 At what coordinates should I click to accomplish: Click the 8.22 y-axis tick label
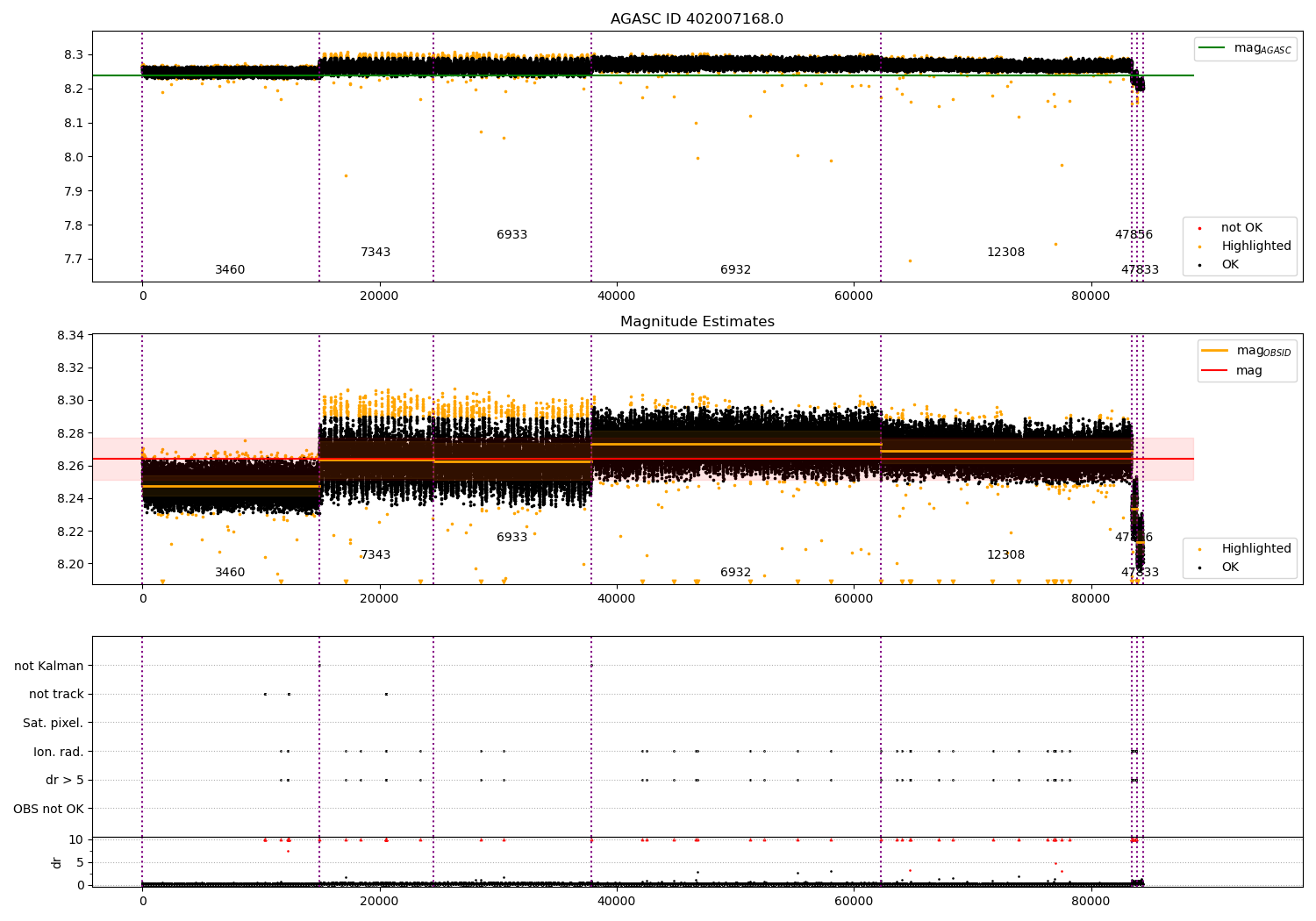(x=70, y=532)
